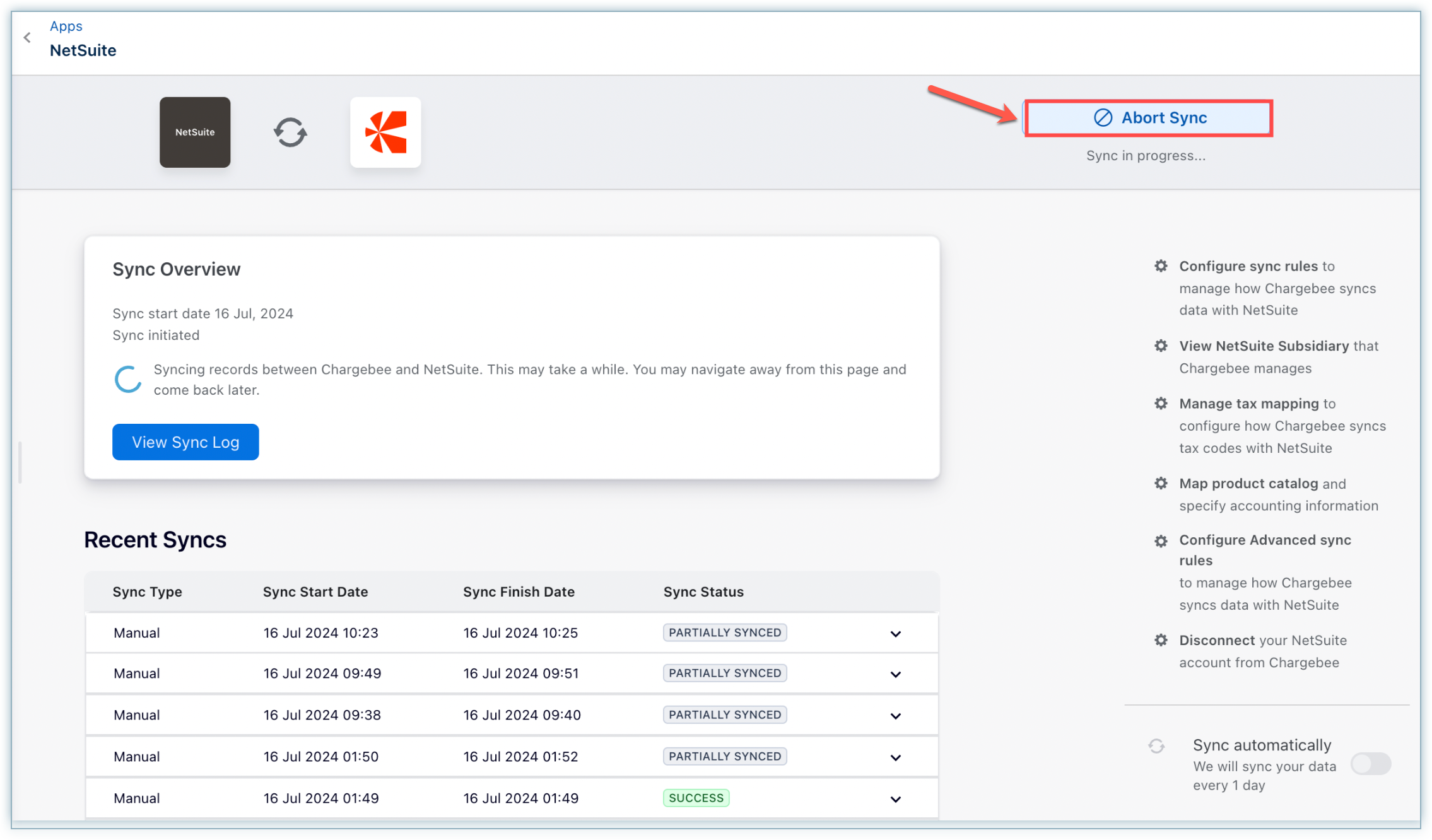This screenshot has height=840, width=1432.
Task: Click the Sync Start Date column header
Action: click(315, 592)
